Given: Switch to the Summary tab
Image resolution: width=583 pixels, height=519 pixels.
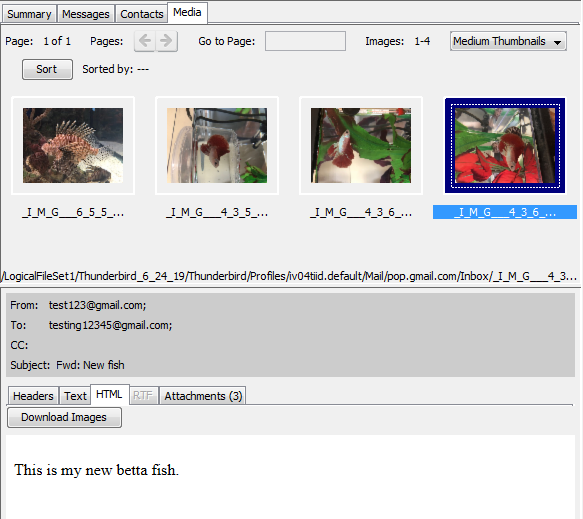Looking at the screenshot, I should coord(29,14).
